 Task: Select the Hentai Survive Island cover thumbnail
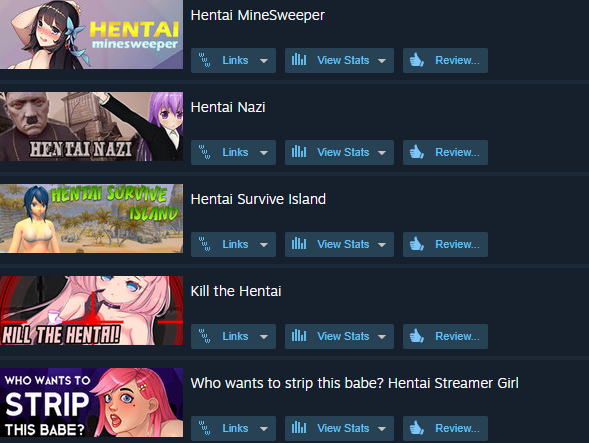click(x=91, y=218)
